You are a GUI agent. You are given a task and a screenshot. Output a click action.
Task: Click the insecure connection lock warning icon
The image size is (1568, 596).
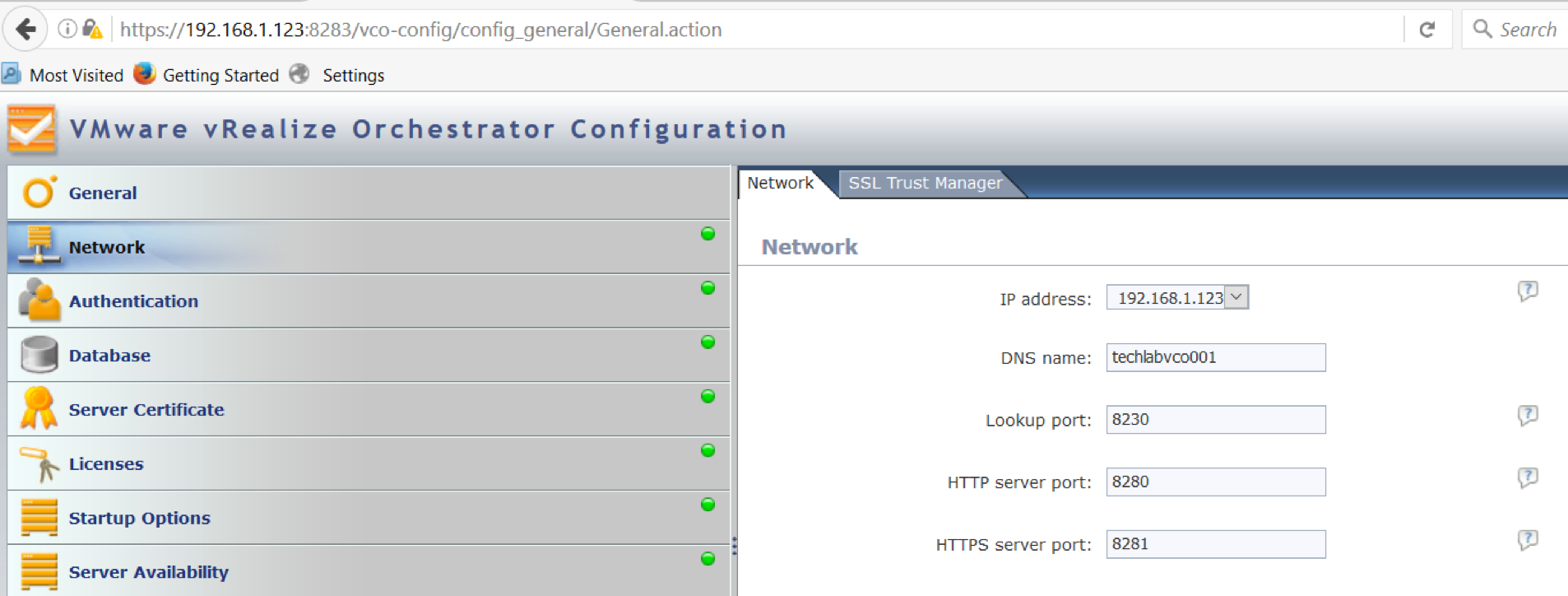(92, 30)
